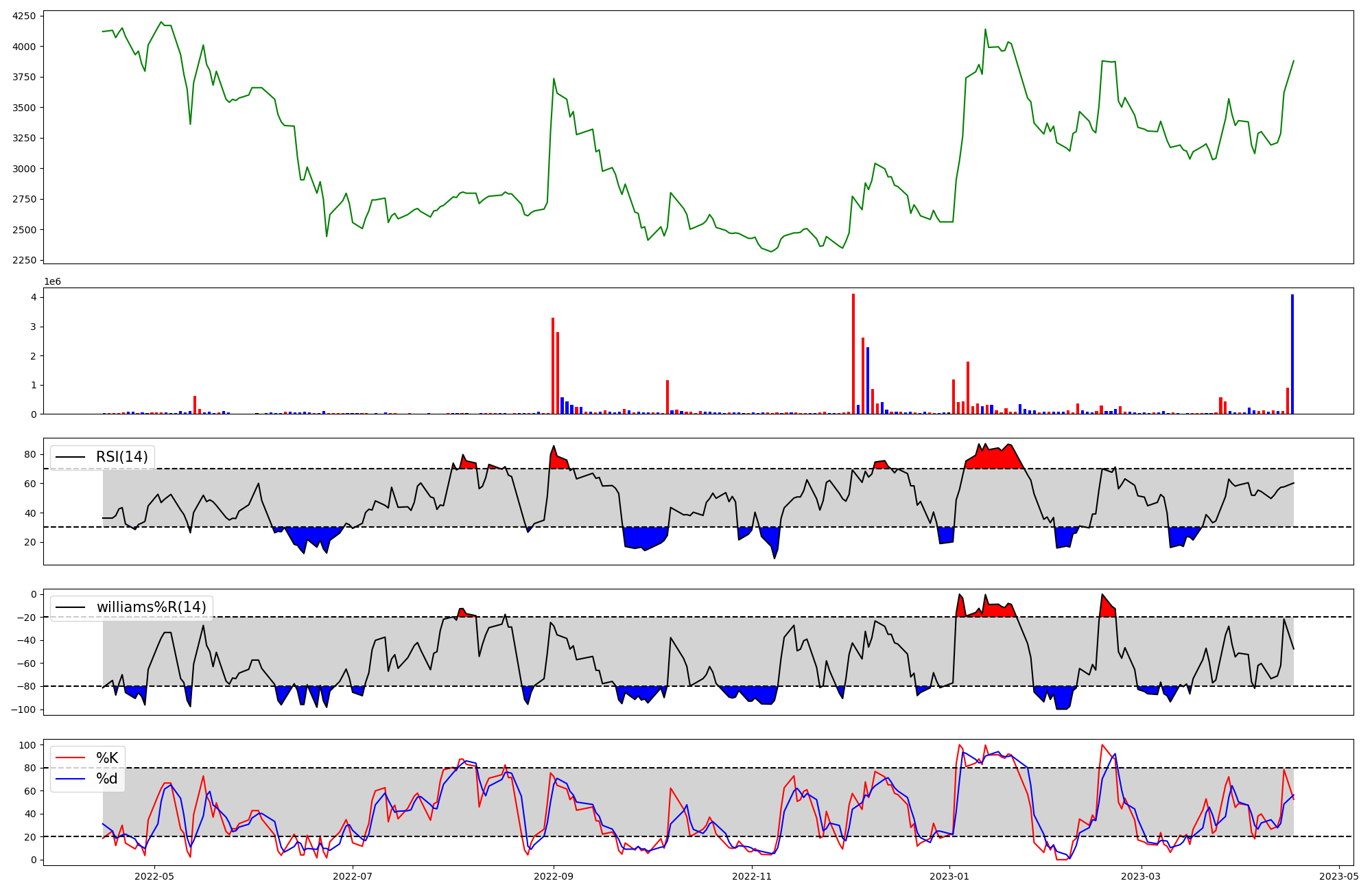
Task: Click the -60 Williams %R axis label
Action: pos(27,664)
